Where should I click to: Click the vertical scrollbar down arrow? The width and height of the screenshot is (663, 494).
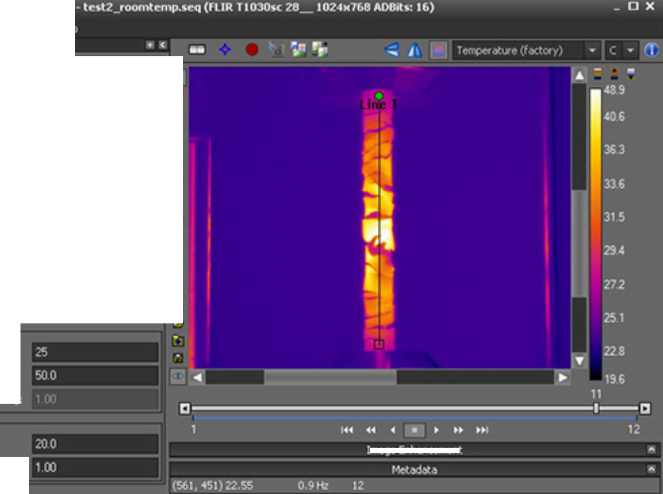[x=579, y=360]
